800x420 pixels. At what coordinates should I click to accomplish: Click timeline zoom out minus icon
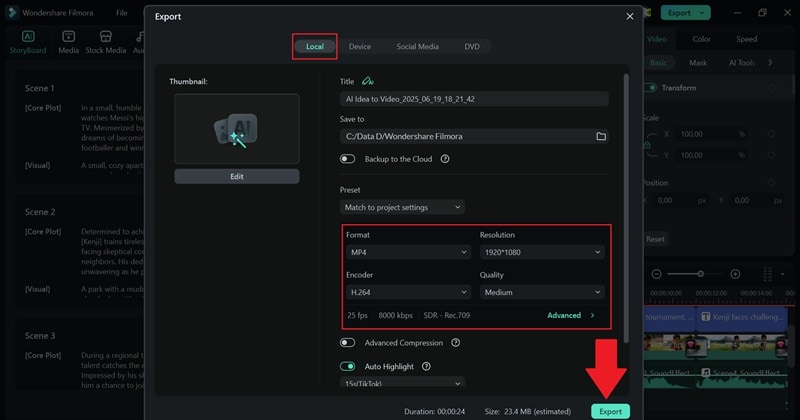tap(657, 274)
